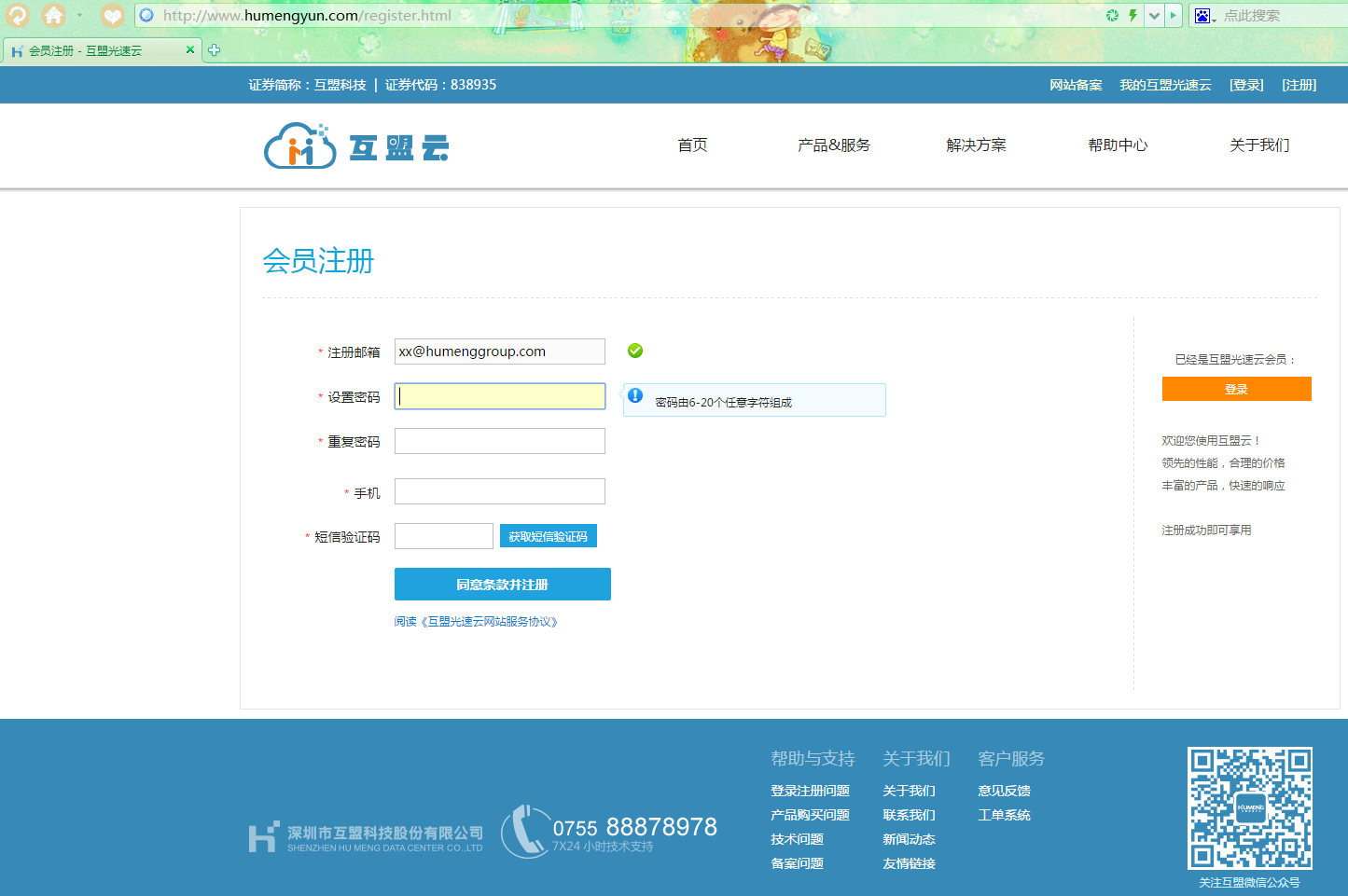Viewport: 1348px width, 896px height.
Task: Click the browser reload button
Action: 18,15
